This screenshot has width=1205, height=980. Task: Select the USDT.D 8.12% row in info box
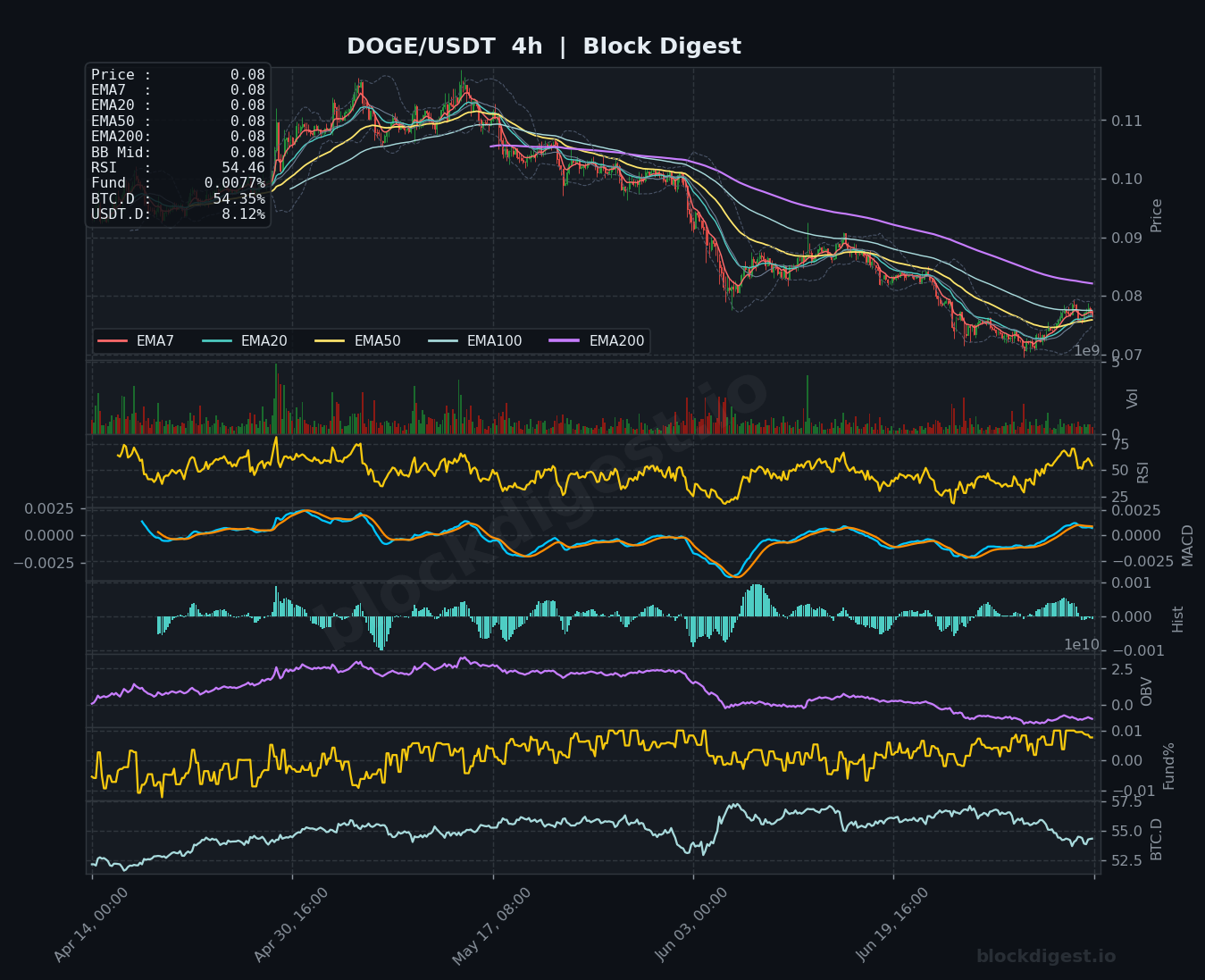(x=178, y=214)
